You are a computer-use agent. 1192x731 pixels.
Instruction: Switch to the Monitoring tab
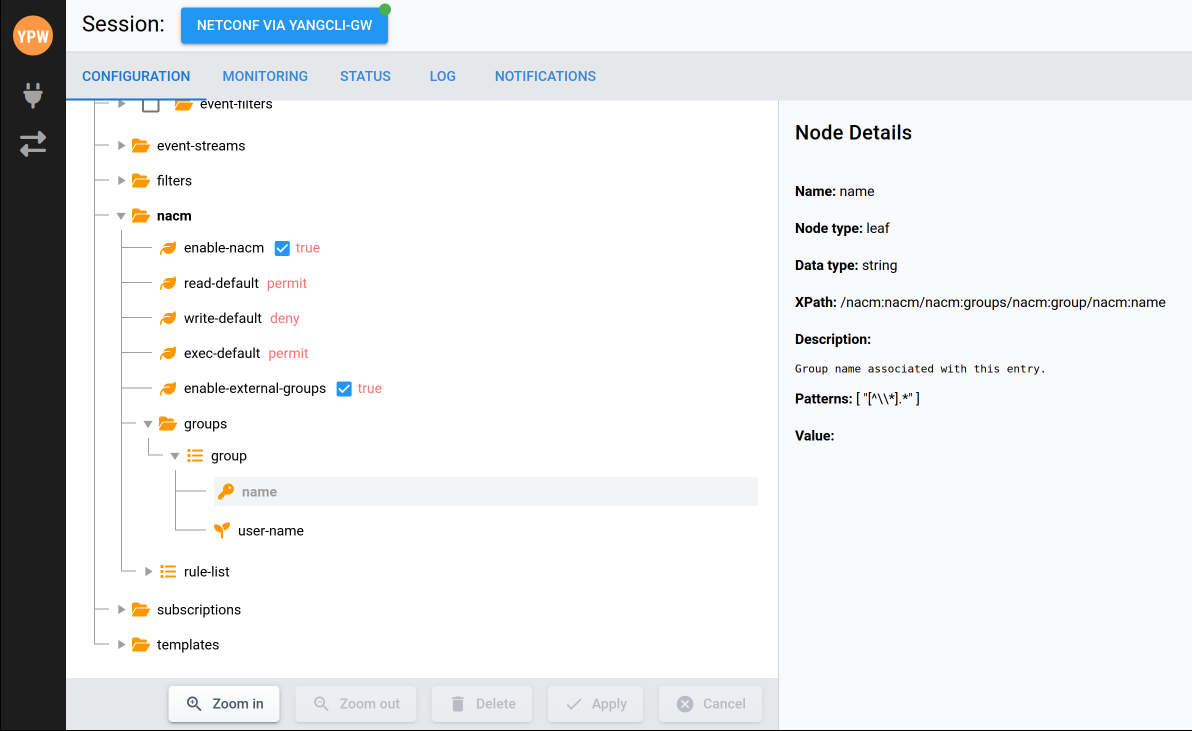pos(265,76)
